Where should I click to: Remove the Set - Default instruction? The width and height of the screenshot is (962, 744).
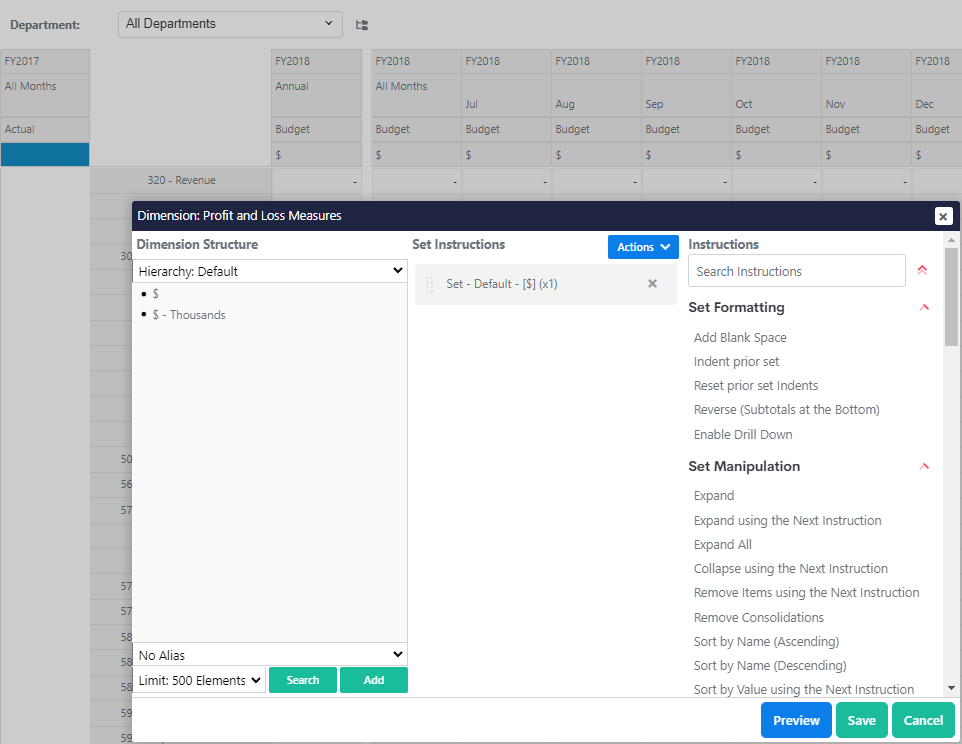pyautogui.click(x=652, y=284)
